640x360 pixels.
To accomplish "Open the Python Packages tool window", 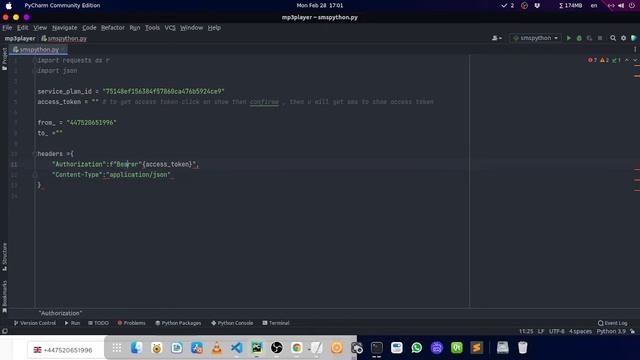I will click(x=178, y=323).
